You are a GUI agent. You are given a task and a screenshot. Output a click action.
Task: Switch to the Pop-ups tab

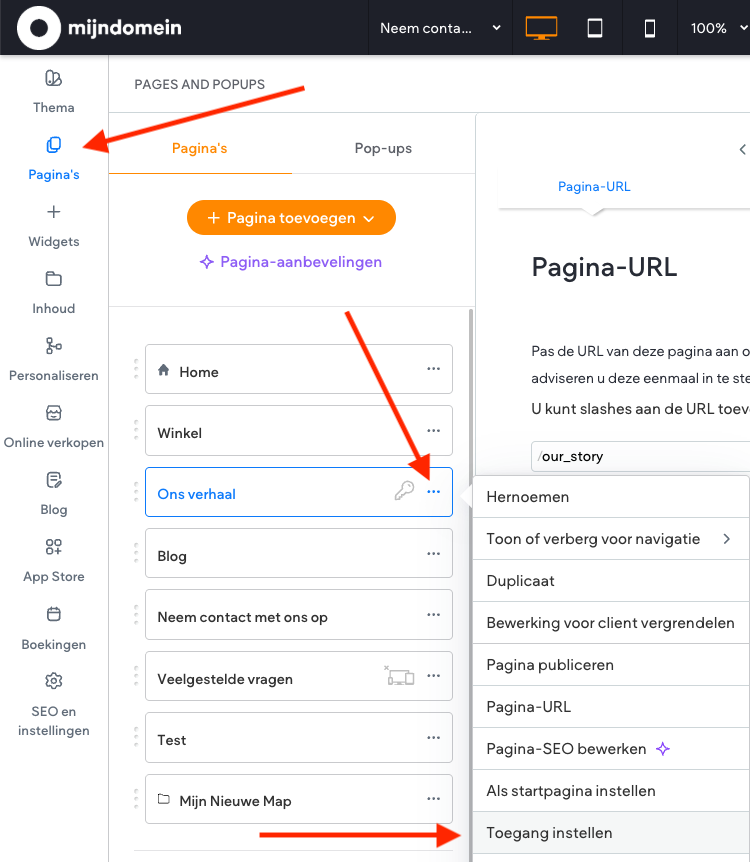[x=383, y=148]
